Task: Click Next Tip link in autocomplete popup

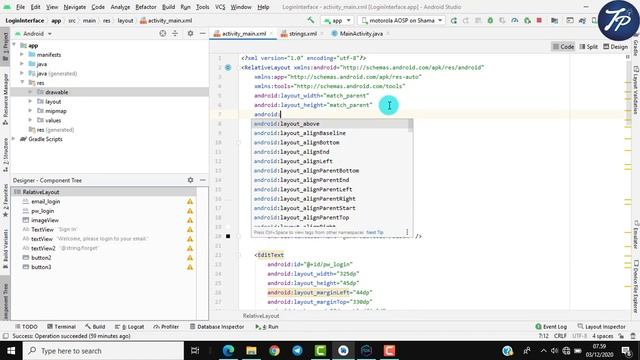Action: coord(375,232)
